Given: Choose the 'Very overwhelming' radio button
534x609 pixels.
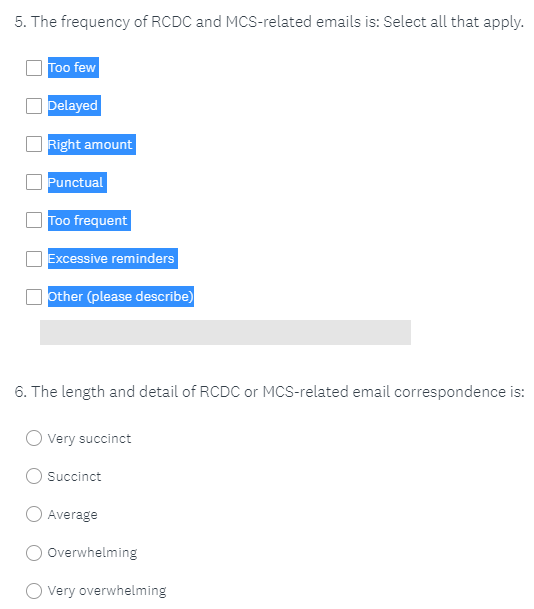Looking at the screenshot, I should [x=34, y=590].
